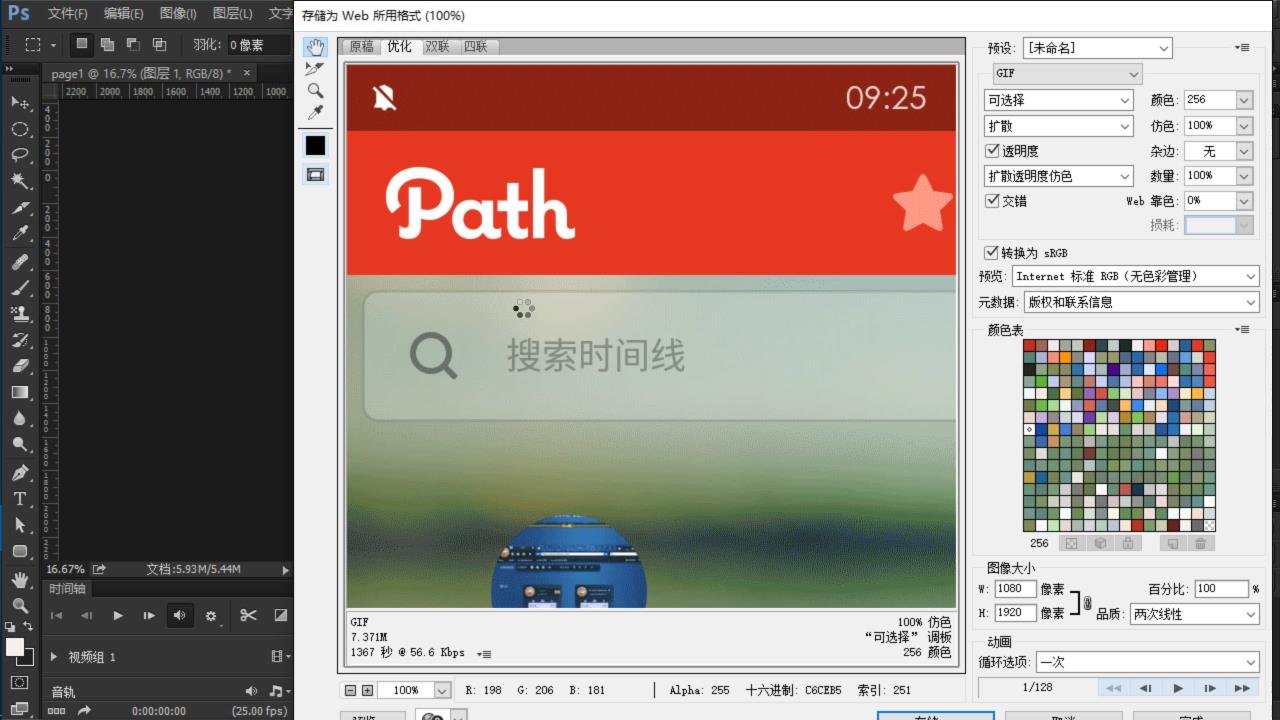The width and height of the screenshot is (1280, 720).
Task: Switch to the 双联 tab
Action: click(x=437, y=47)
